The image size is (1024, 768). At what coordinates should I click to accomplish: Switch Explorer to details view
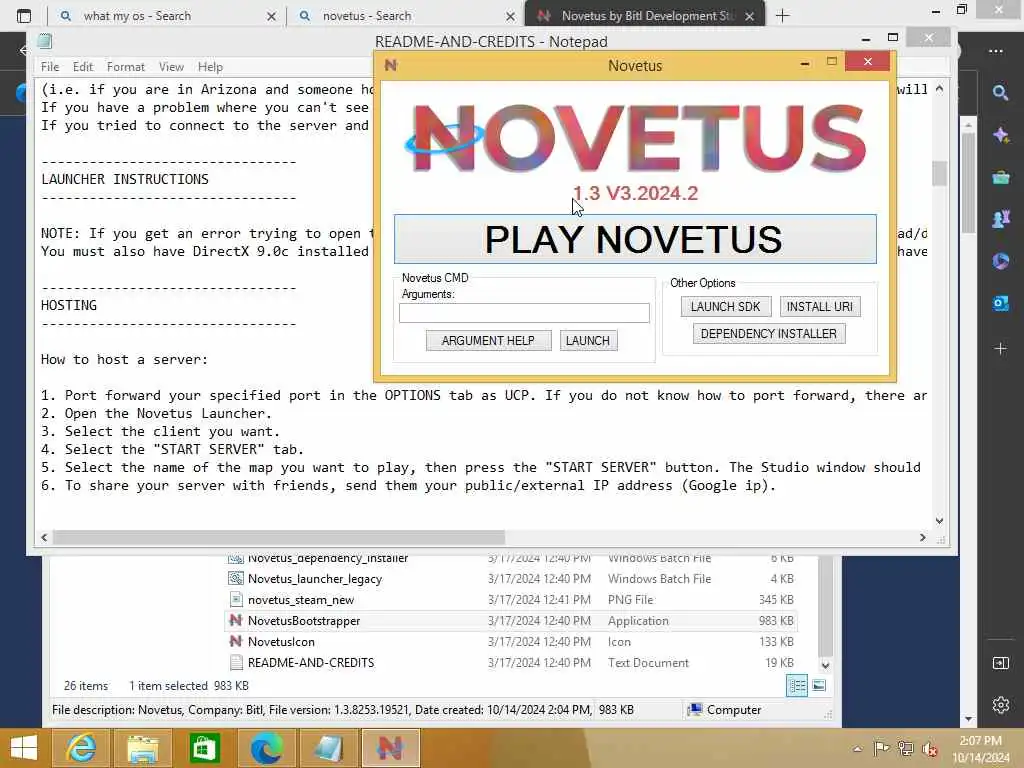[x=797, y=686]
